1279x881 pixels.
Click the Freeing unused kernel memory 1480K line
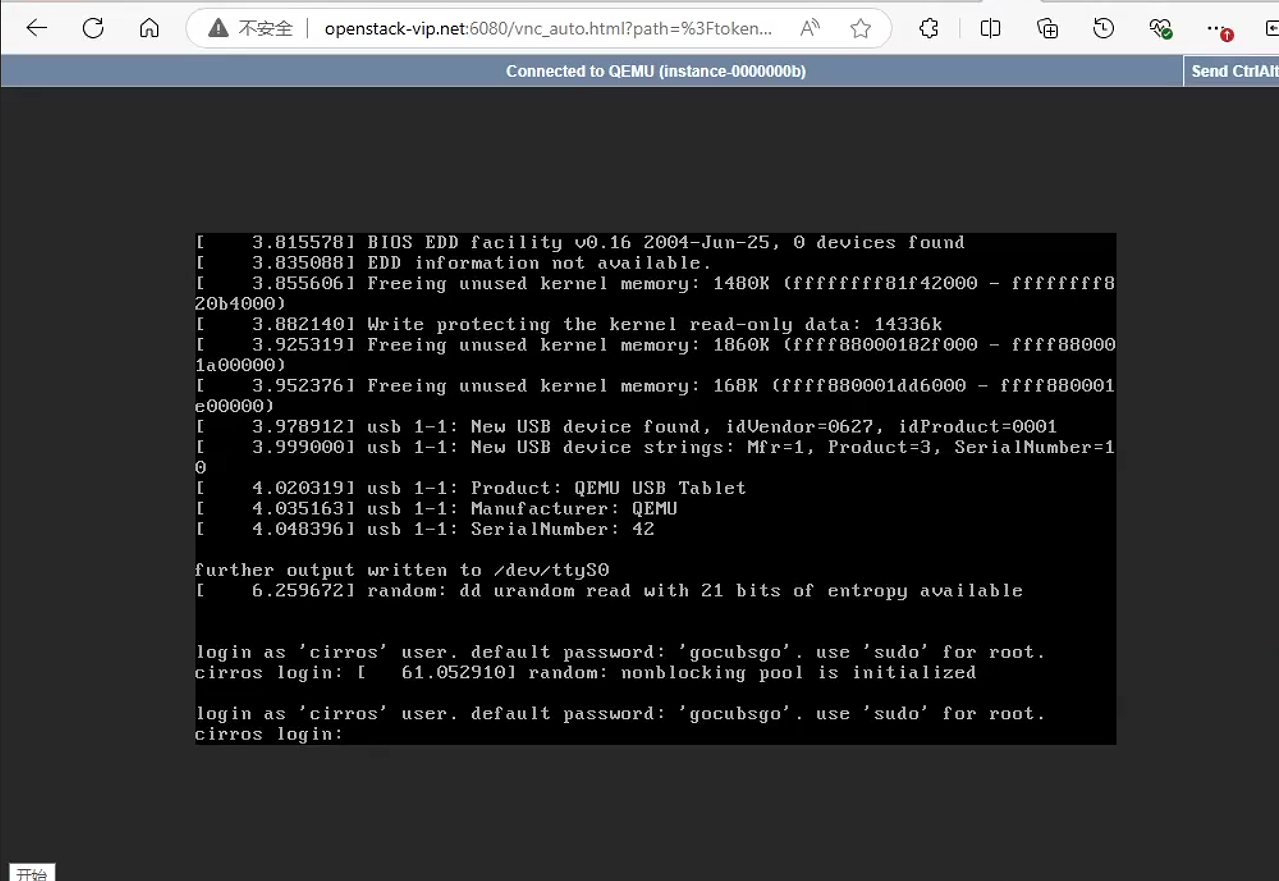coord(655,293)
